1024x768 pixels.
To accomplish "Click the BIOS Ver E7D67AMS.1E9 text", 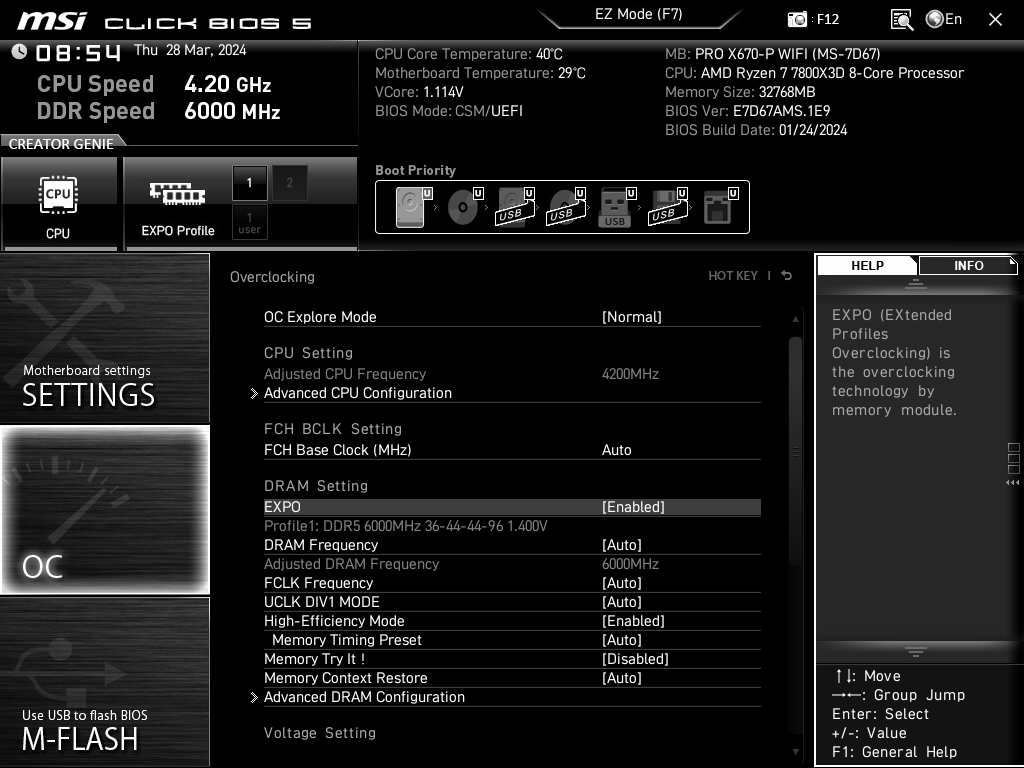I will point(747,111).
